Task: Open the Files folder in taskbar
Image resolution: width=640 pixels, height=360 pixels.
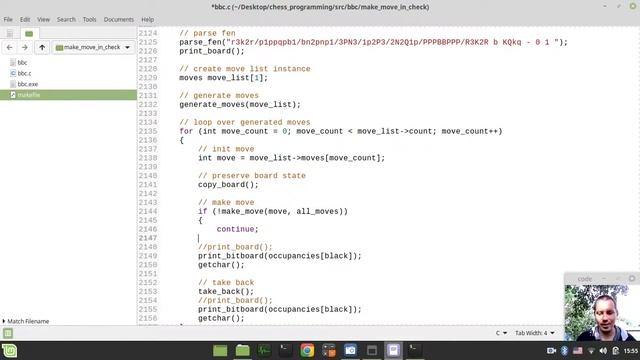Action: (242, 351)
